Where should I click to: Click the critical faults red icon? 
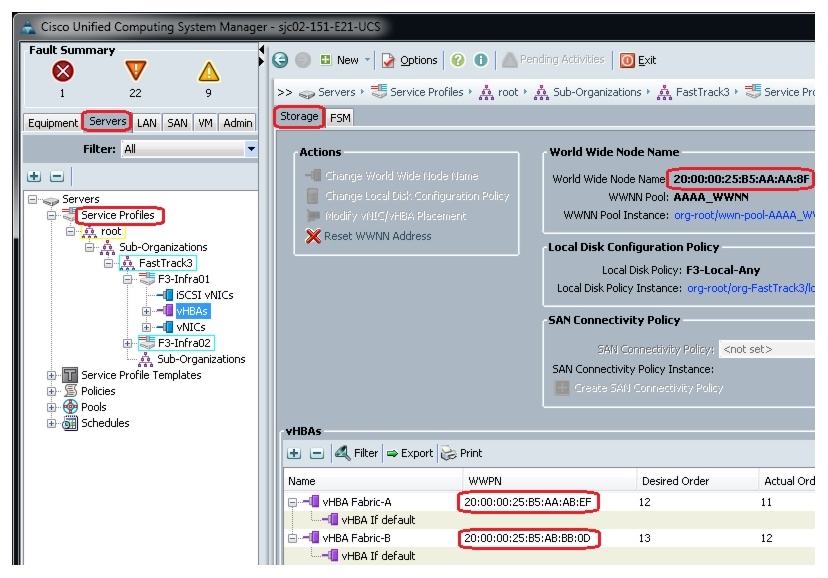(x=63, y=71)
